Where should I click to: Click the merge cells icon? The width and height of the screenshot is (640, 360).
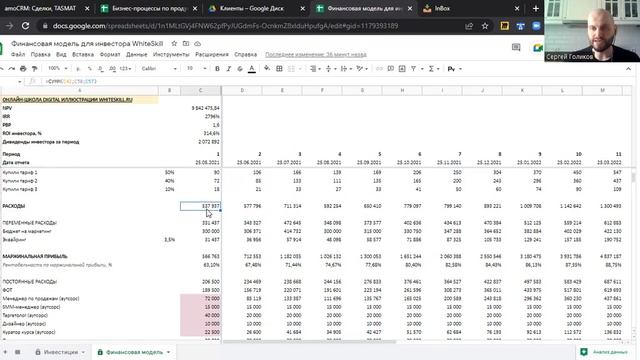[291, 69]
